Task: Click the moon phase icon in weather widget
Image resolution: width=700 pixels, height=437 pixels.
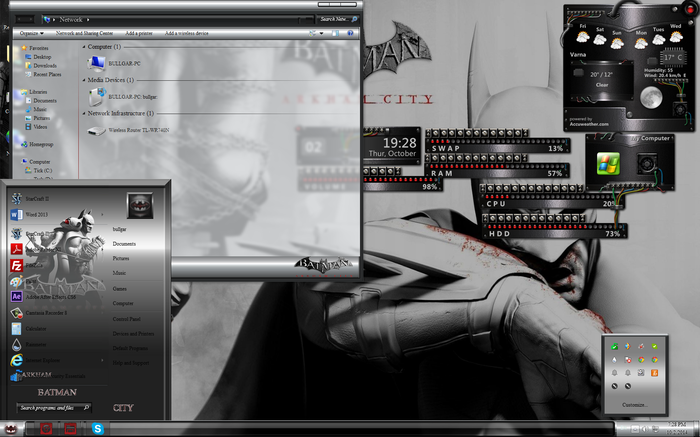Action: click(x=650, y=98)
